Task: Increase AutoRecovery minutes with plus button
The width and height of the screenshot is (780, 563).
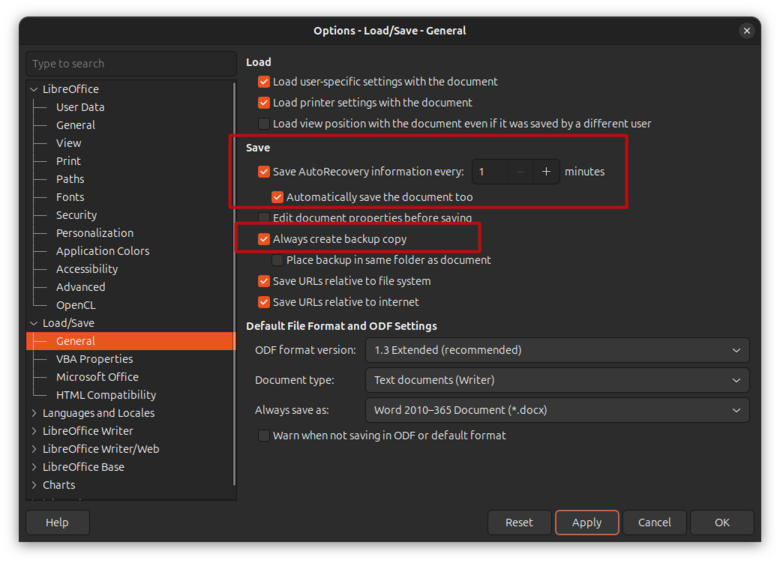Action: [x=546, y=172]
